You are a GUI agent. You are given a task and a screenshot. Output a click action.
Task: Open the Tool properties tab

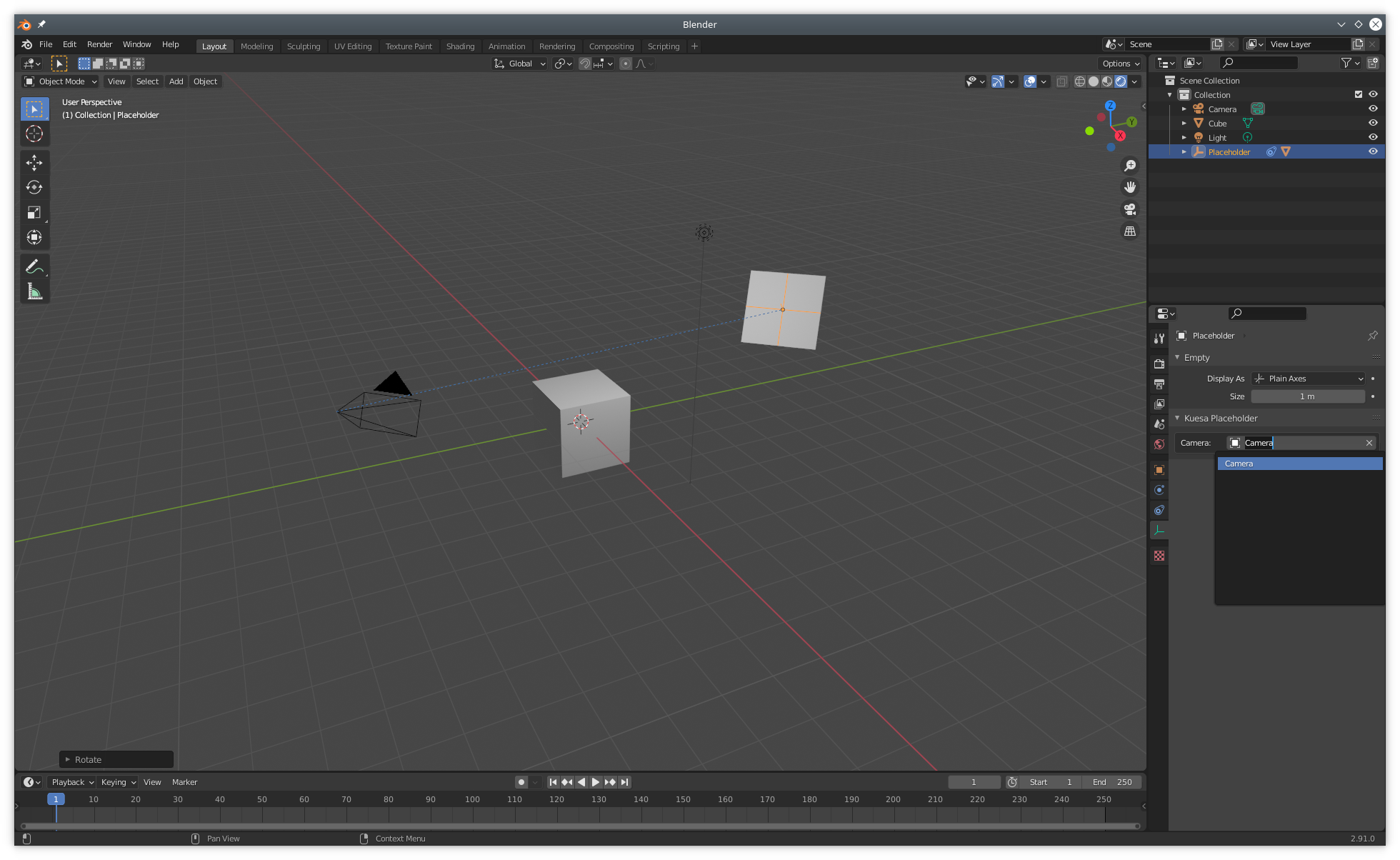pos(1159,339)
